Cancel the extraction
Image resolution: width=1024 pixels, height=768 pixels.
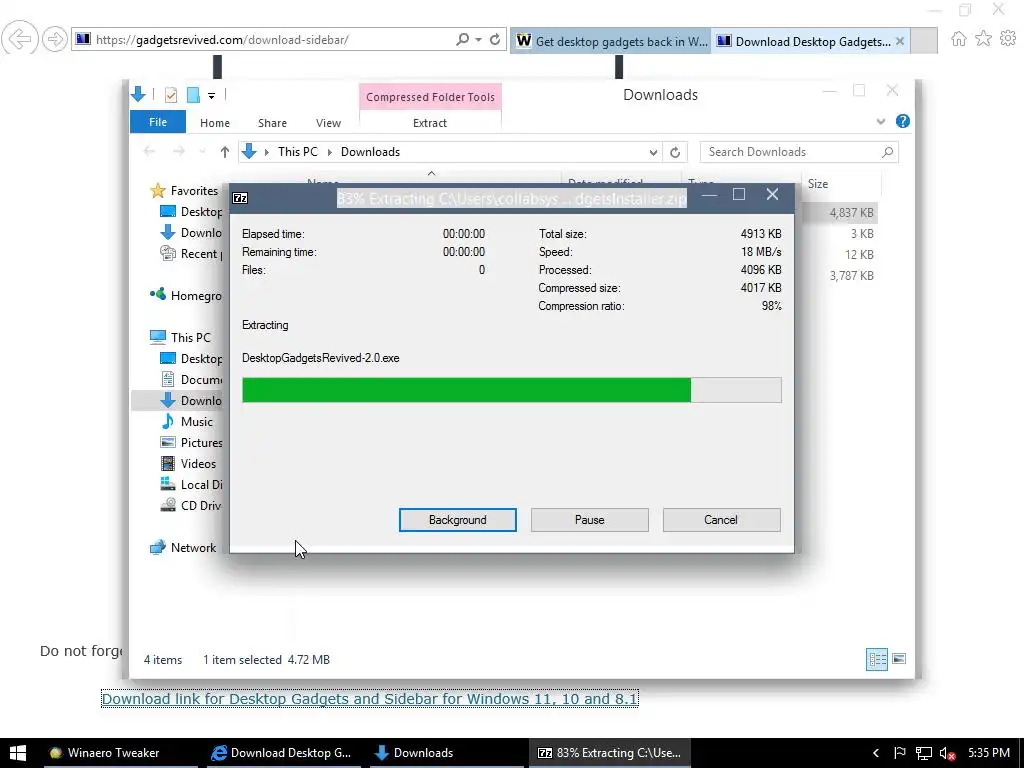[721, 520]
